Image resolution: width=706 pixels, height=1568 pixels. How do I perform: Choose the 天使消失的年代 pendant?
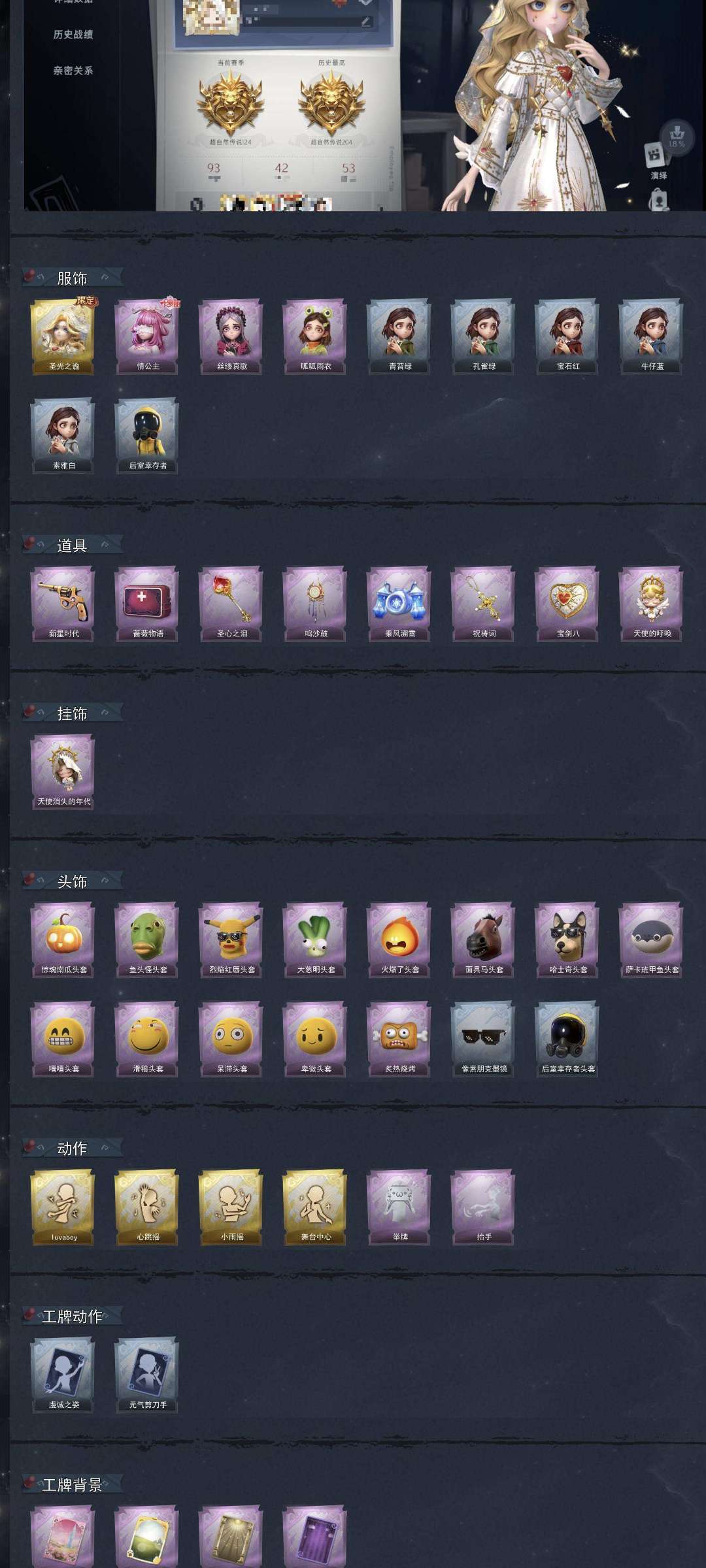63,771
